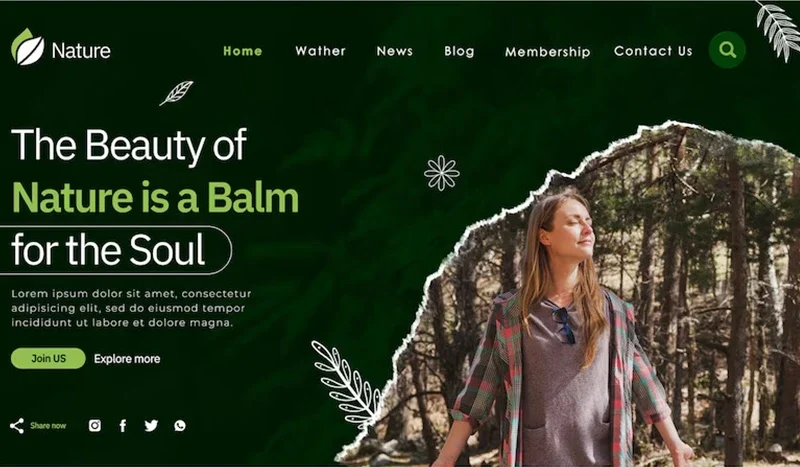800x467 pixels.
Task: Open the Blog navigation link
Action: [x=459, y=51]
